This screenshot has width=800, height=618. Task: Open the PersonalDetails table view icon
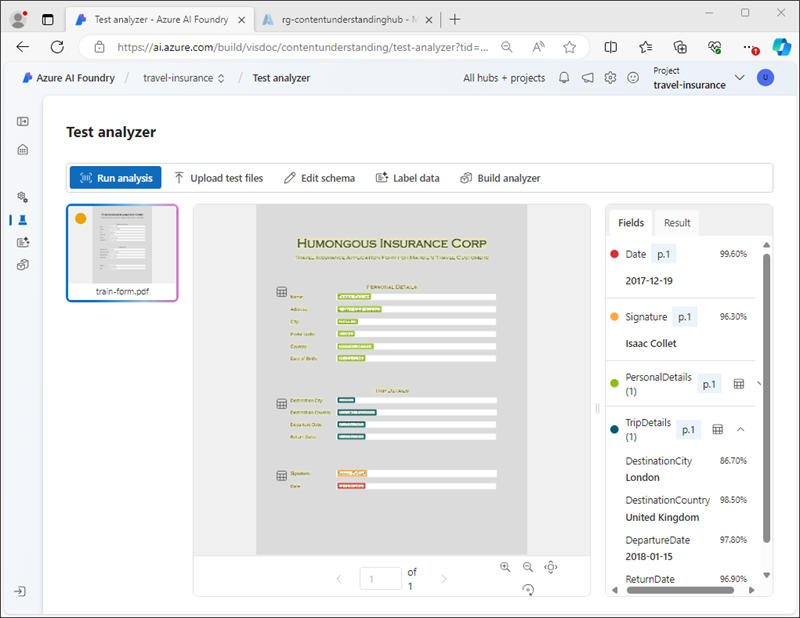point(738,384)
